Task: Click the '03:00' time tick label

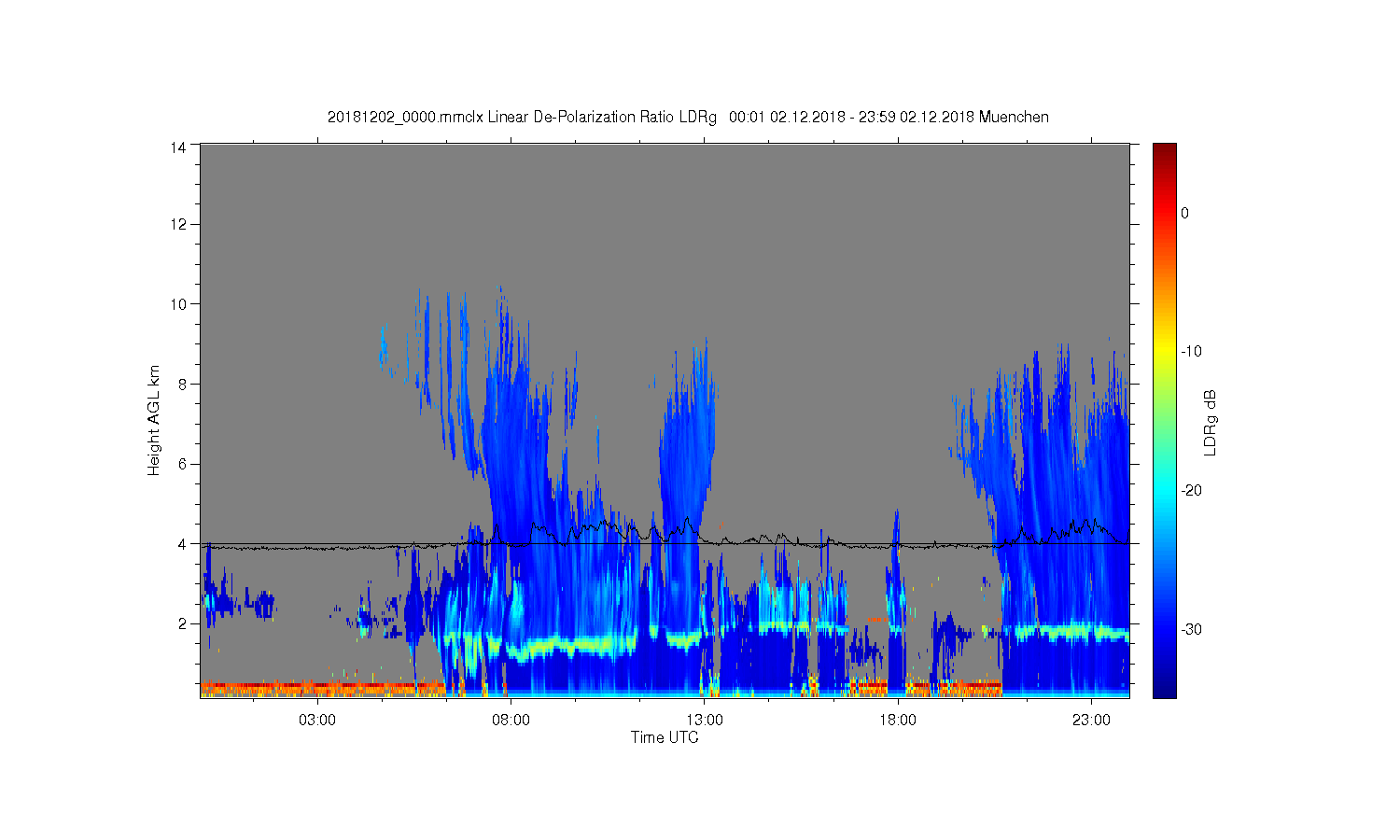Action: 317,720
